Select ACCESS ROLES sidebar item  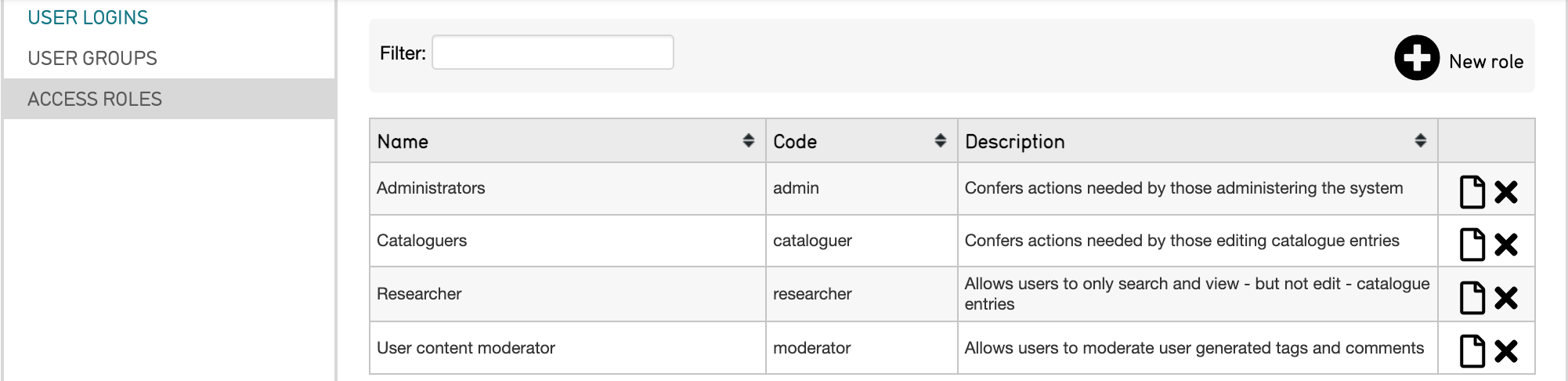tap(95, 99)
